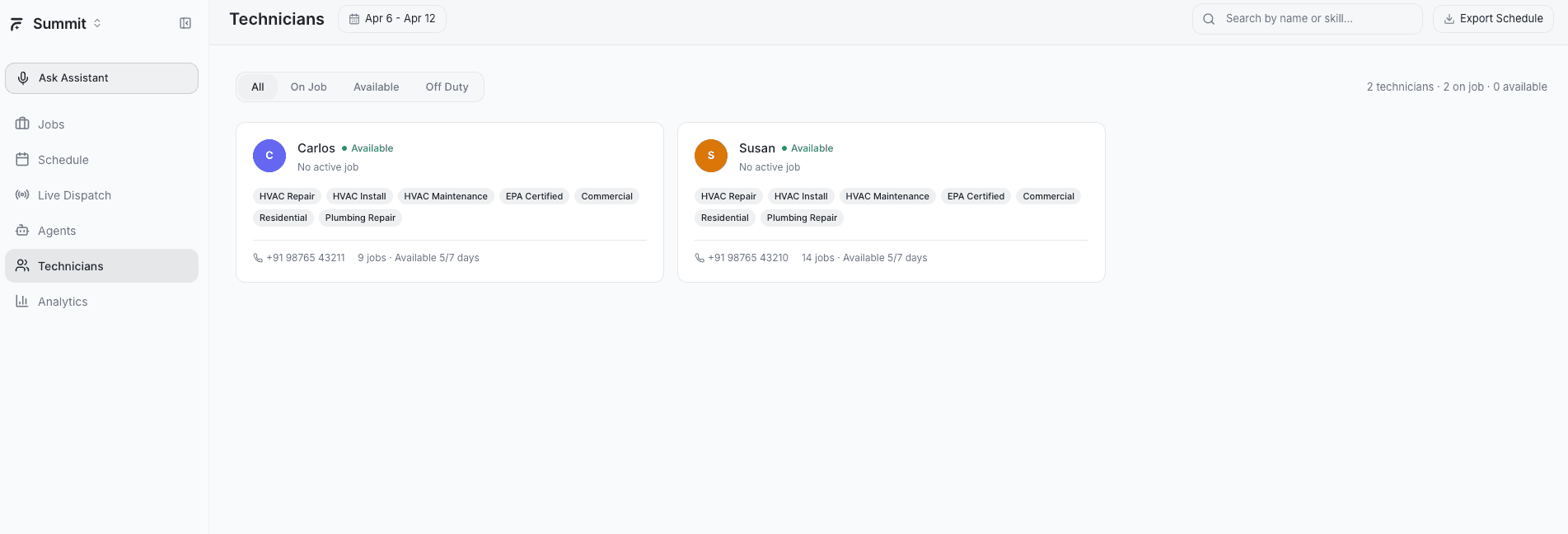
Task: Click the Analytics bar chart icon
Action: click(x=22, y=301)
